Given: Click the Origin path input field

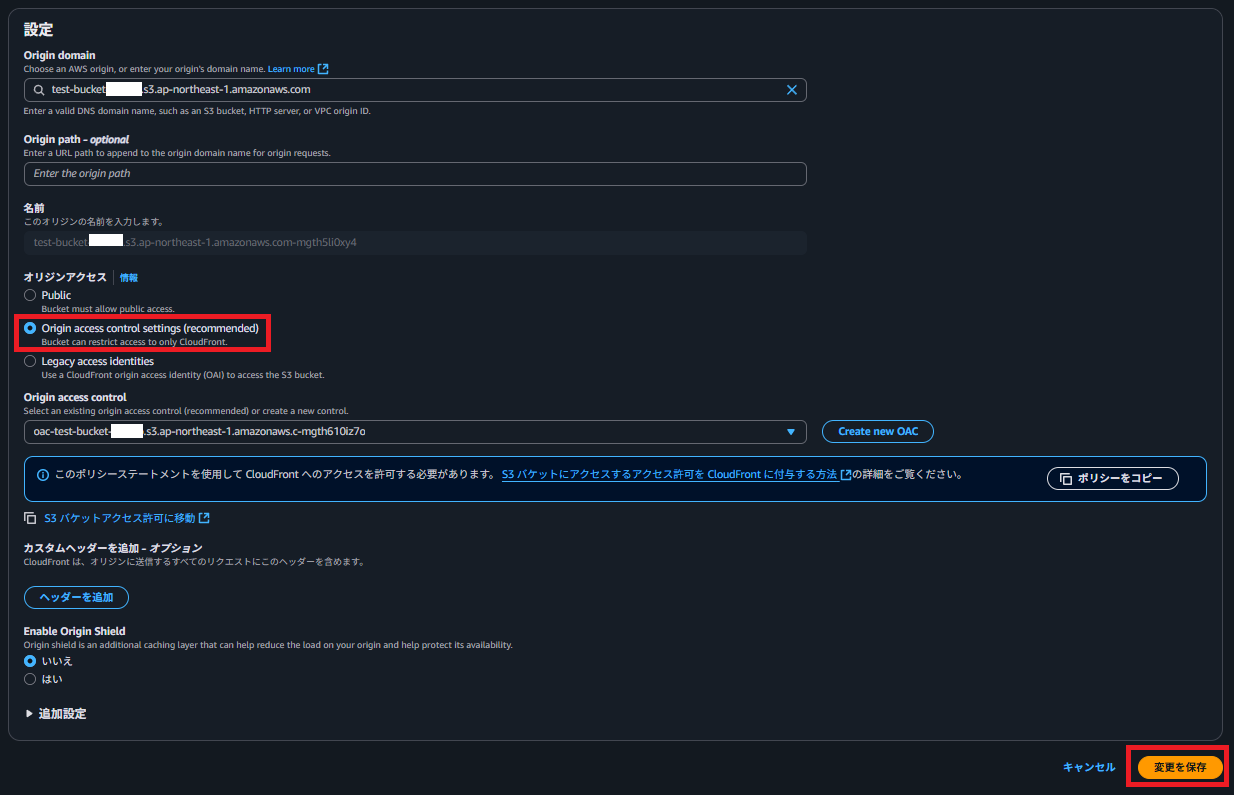Looking at the screenshot, I should coord(415,174).
